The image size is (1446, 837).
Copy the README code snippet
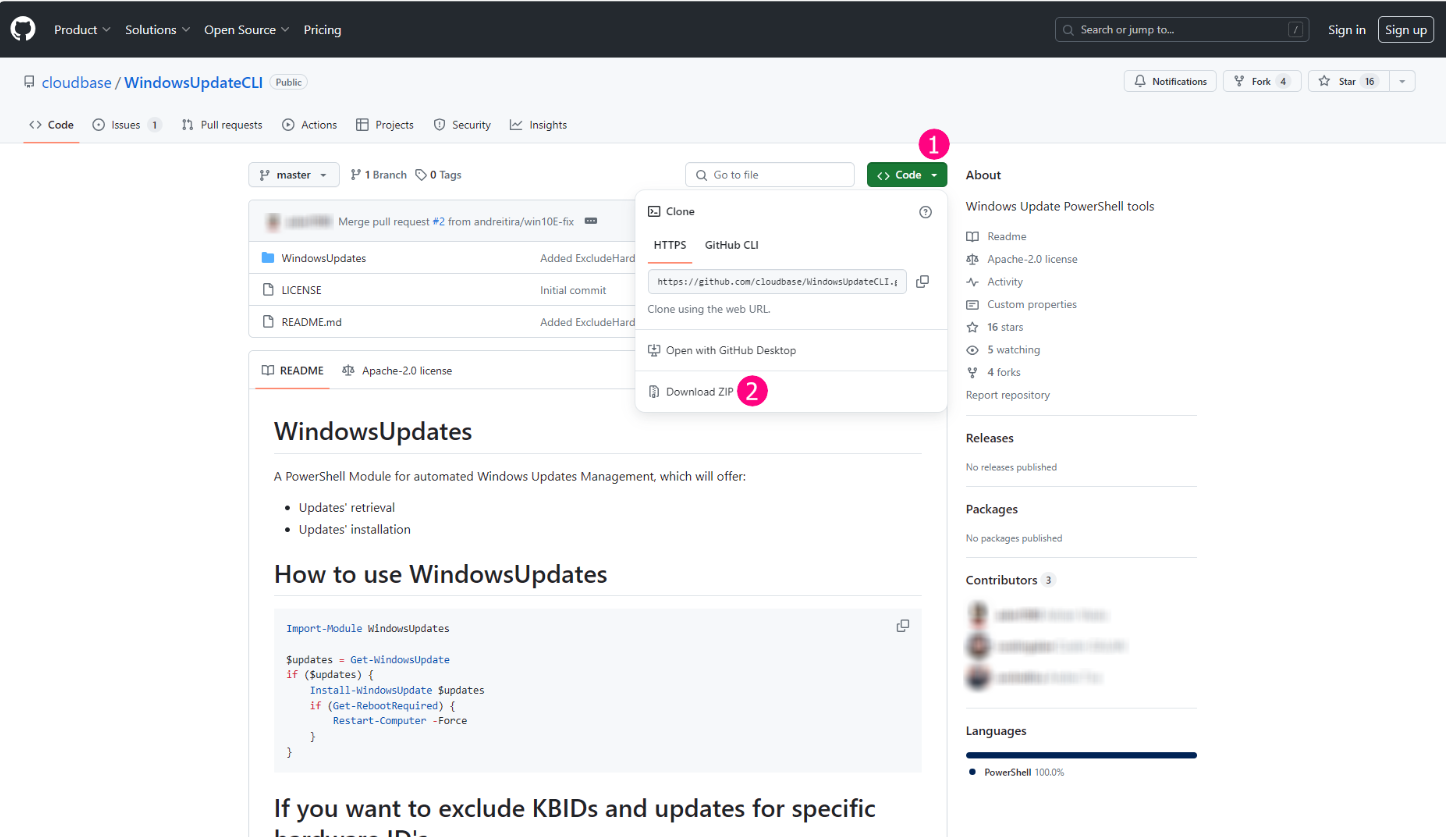(903, 626)
